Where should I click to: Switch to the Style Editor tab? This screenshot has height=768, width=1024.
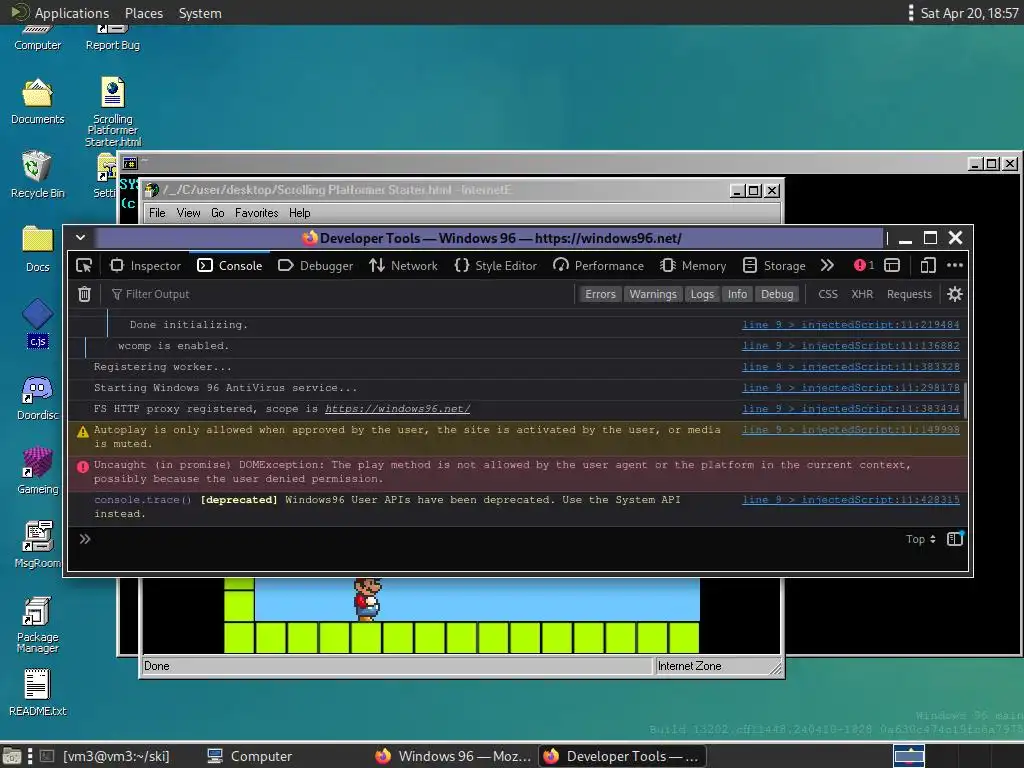click(496, 265)
